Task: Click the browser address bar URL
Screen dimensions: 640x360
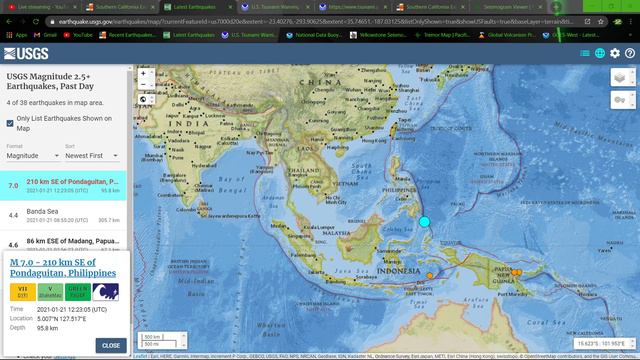Action: tap(315, 22)
